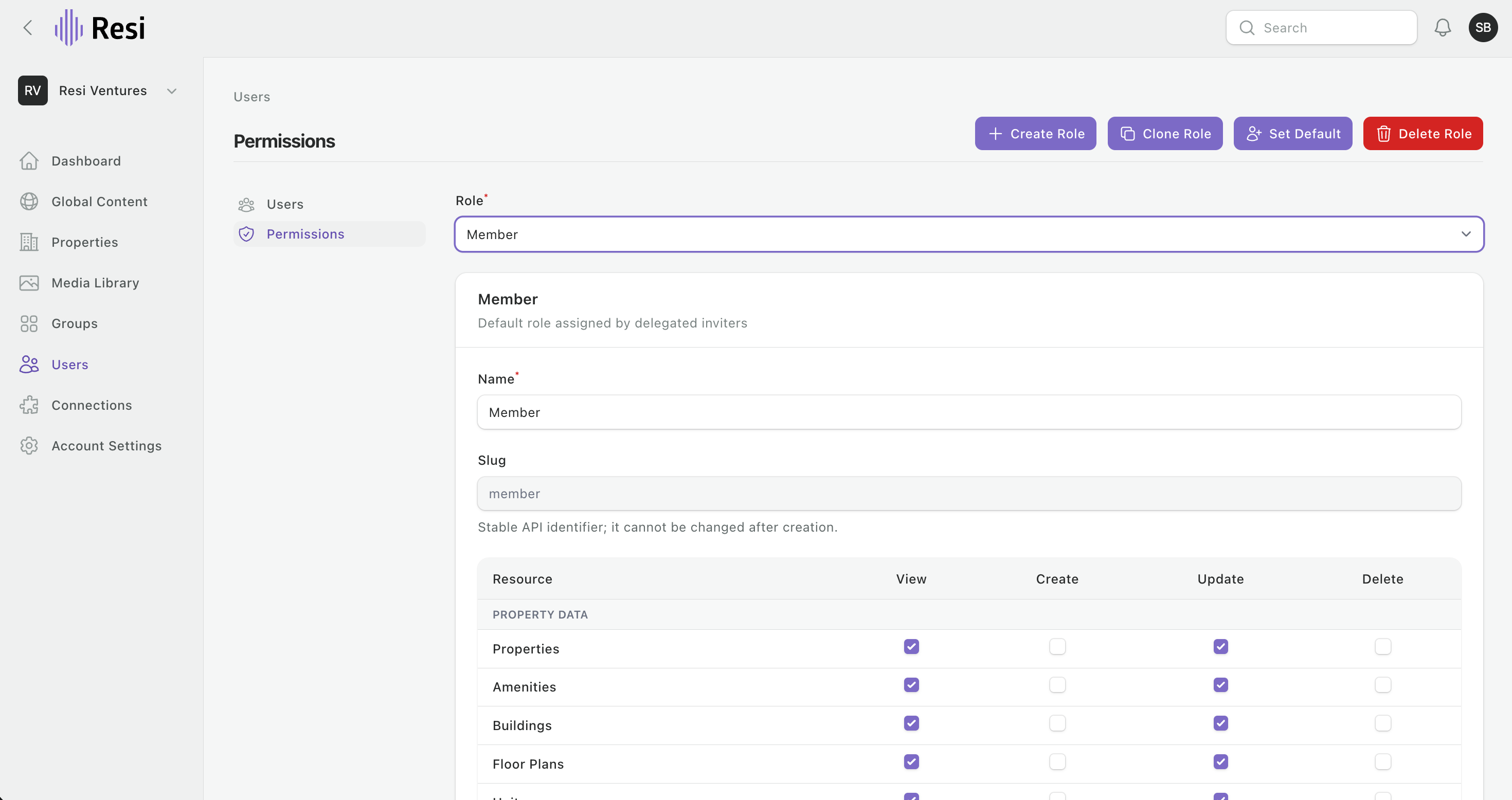Image resolution: width=1512 pixels, height=800 pixels.
Task: Open the Users section in sidebar
Action: pos(70,365)
